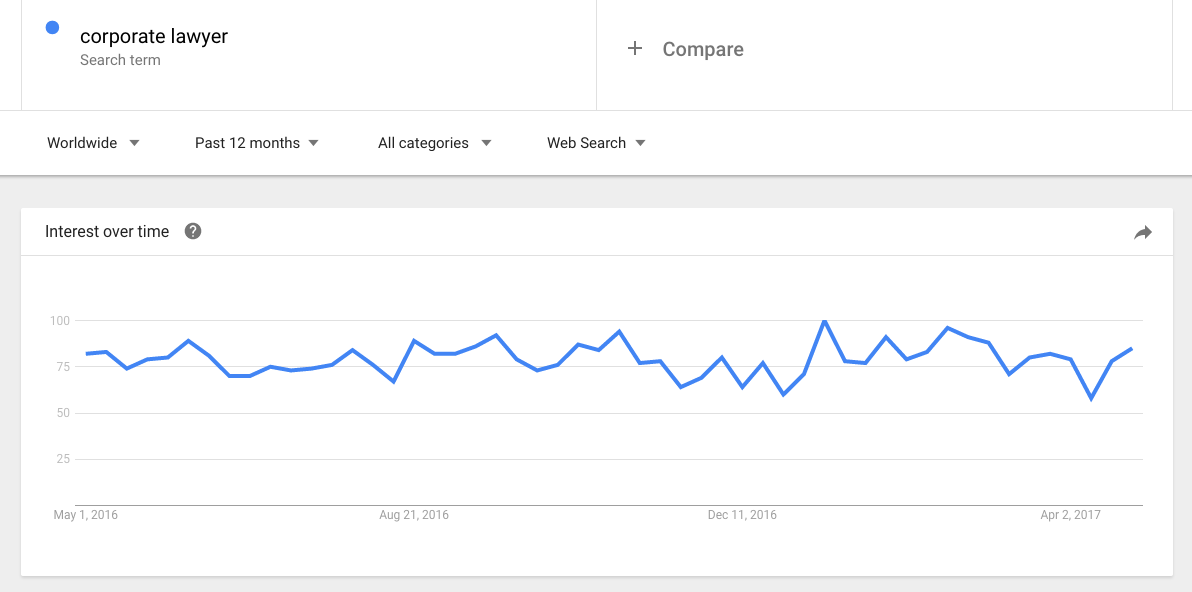
Task: Edit the corporate lawyer search term
Action: click(154, 36)
